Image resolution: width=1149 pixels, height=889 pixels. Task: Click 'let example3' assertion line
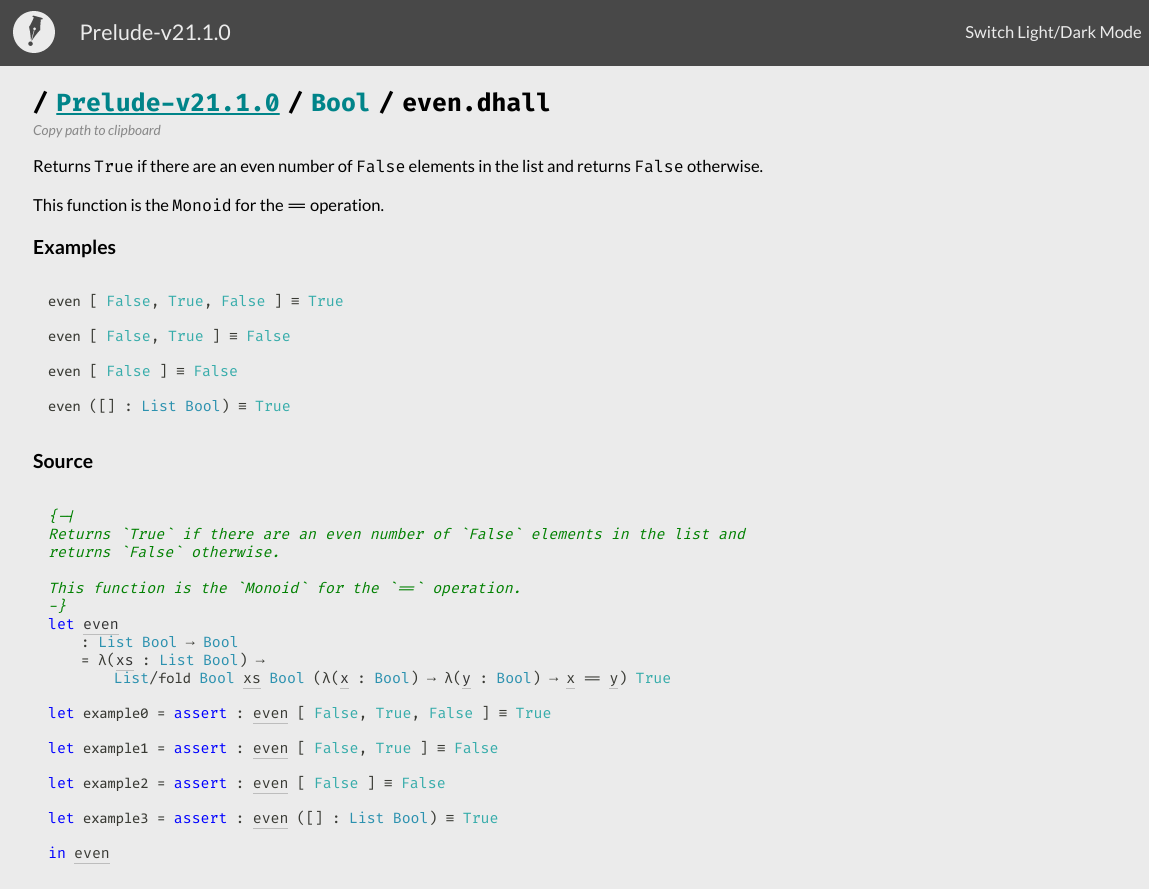pyautogui.click(x=273, y=819)
